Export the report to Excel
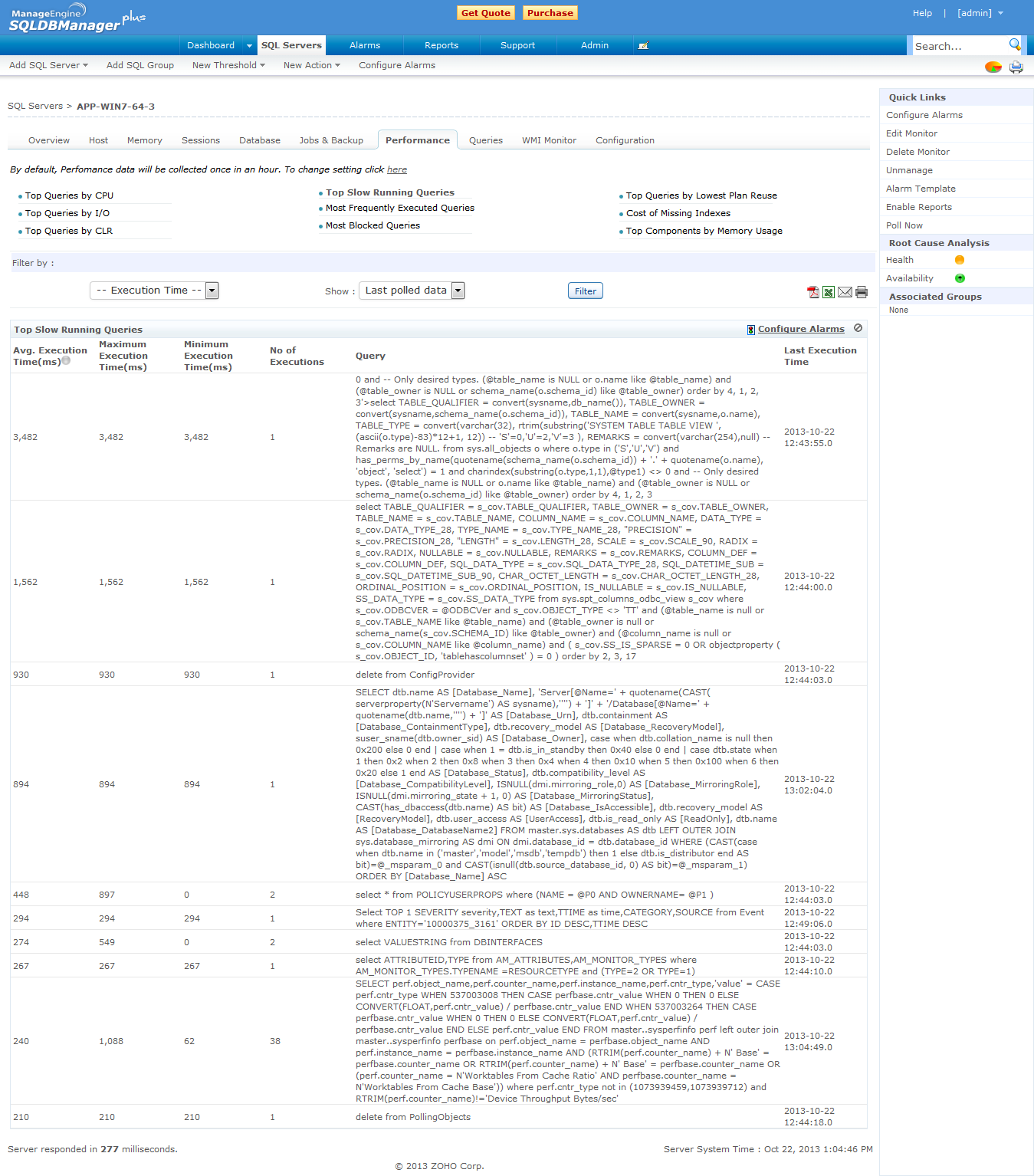 (829, 292)
